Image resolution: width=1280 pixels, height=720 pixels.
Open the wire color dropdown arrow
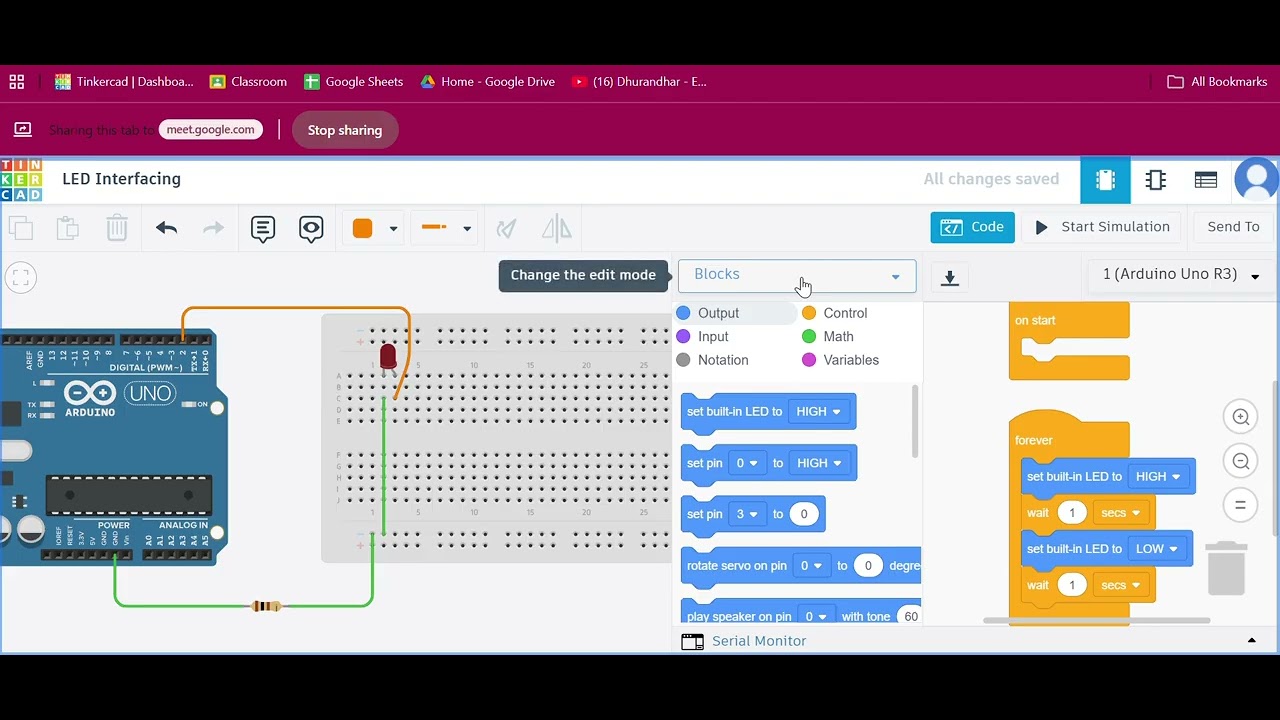pos(393,229)
